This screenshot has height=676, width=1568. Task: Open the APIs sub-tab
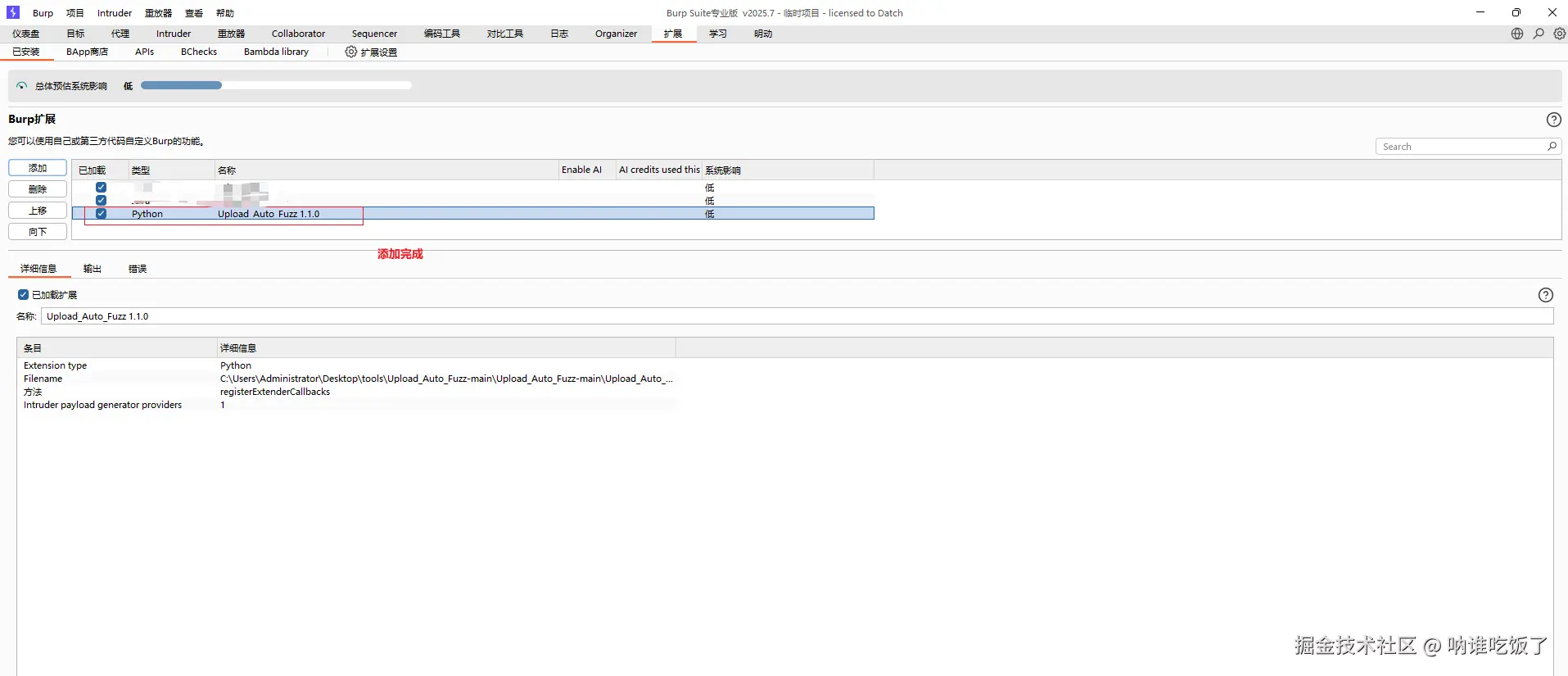(x=144, y=52)
